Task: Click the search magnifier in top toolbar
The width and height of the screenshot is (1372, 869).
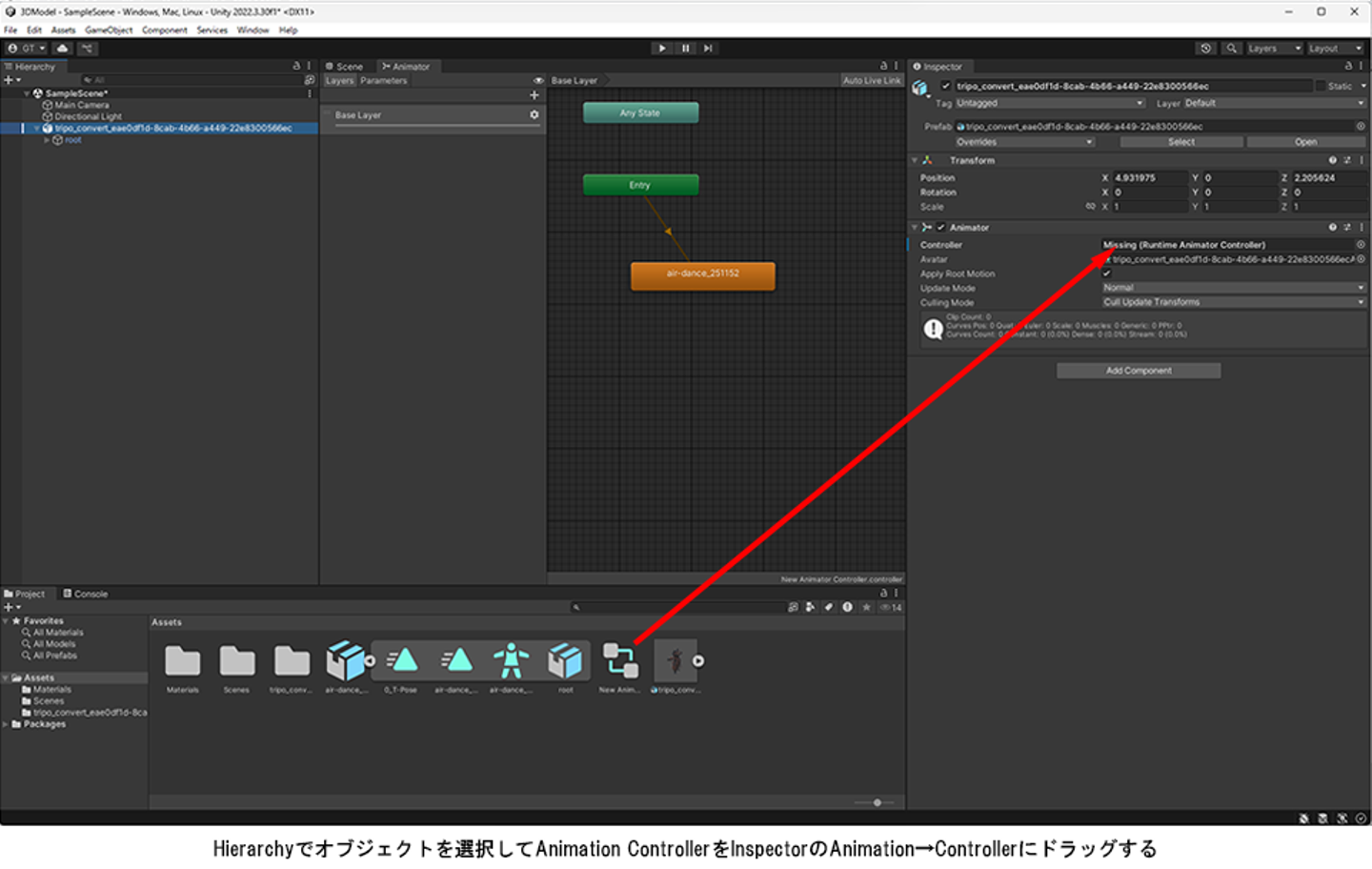Action: (x=1232, y=49)
